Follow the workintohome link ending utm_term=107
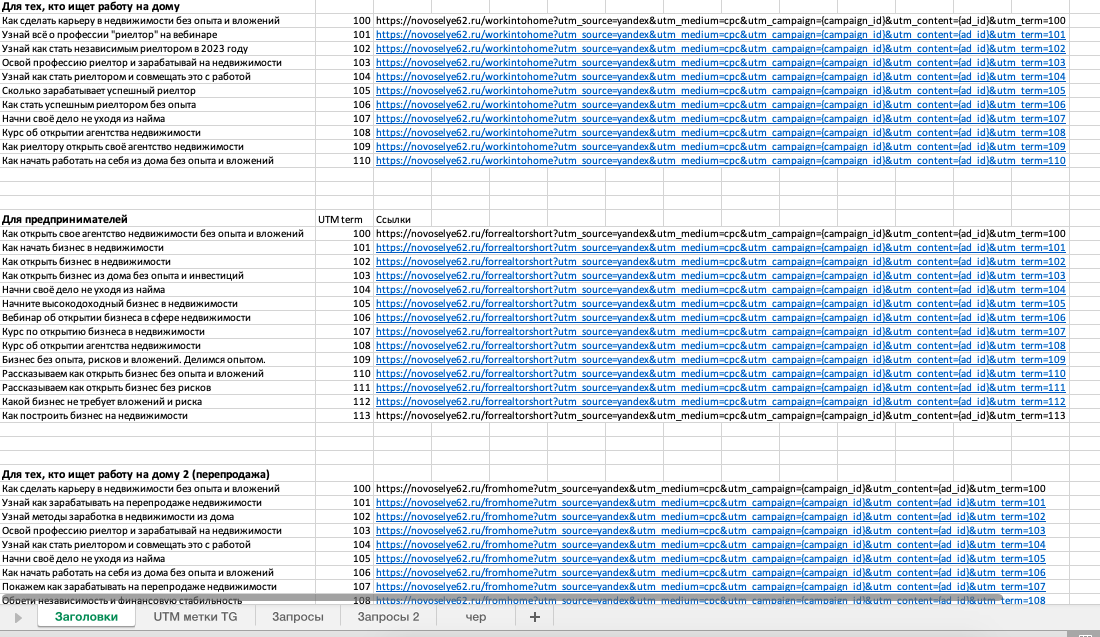The height and width of the screenshot is (637, 1100). [720, 119]
